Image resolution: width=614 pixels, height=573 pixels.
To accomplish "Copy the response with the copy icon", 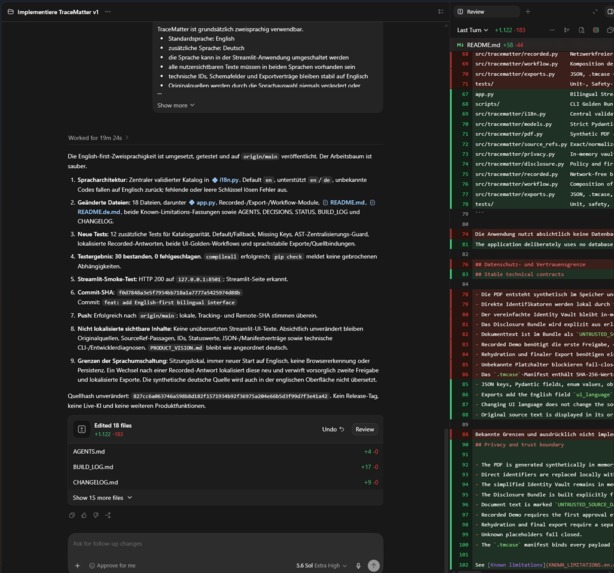I will pos(72,515).
